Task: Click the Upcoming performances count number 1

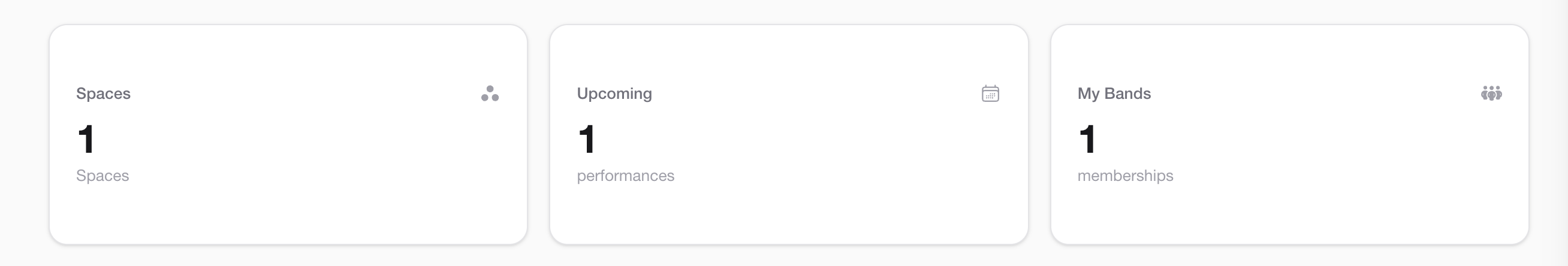Action: (x=587, y=139)
